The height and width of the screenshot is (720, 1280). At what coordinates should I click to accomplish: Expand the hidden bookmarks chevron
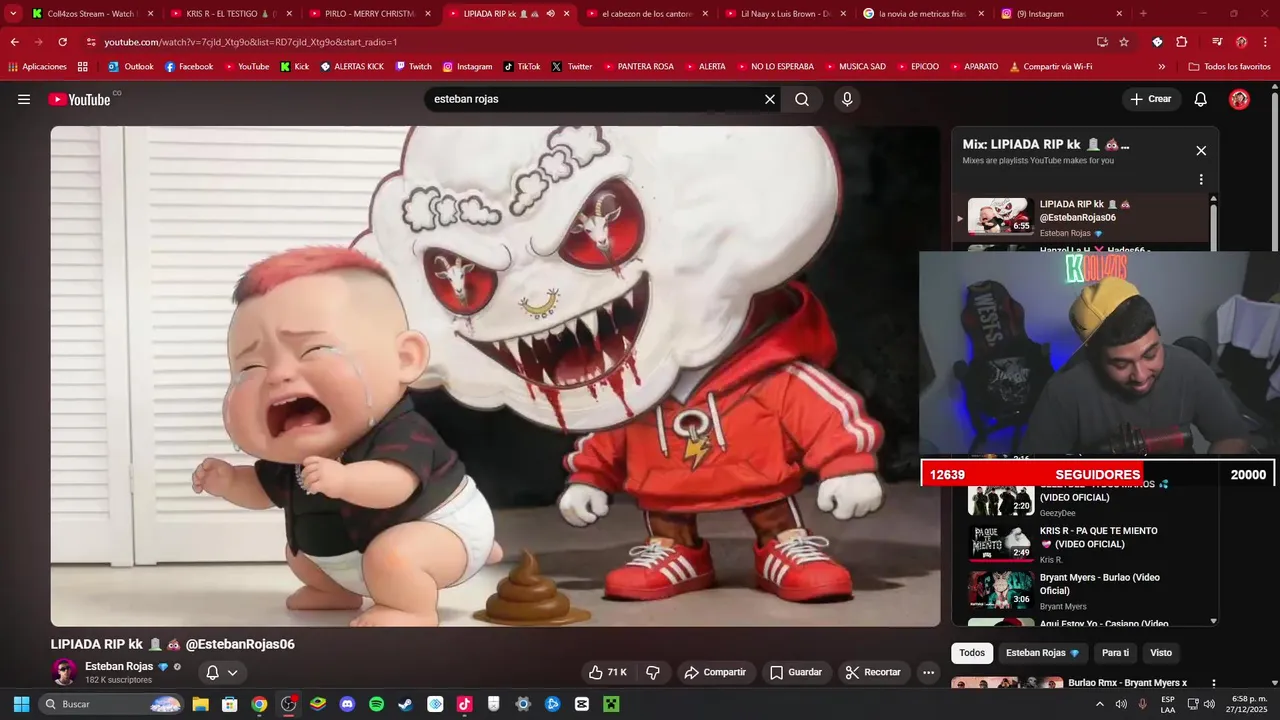1162,67
